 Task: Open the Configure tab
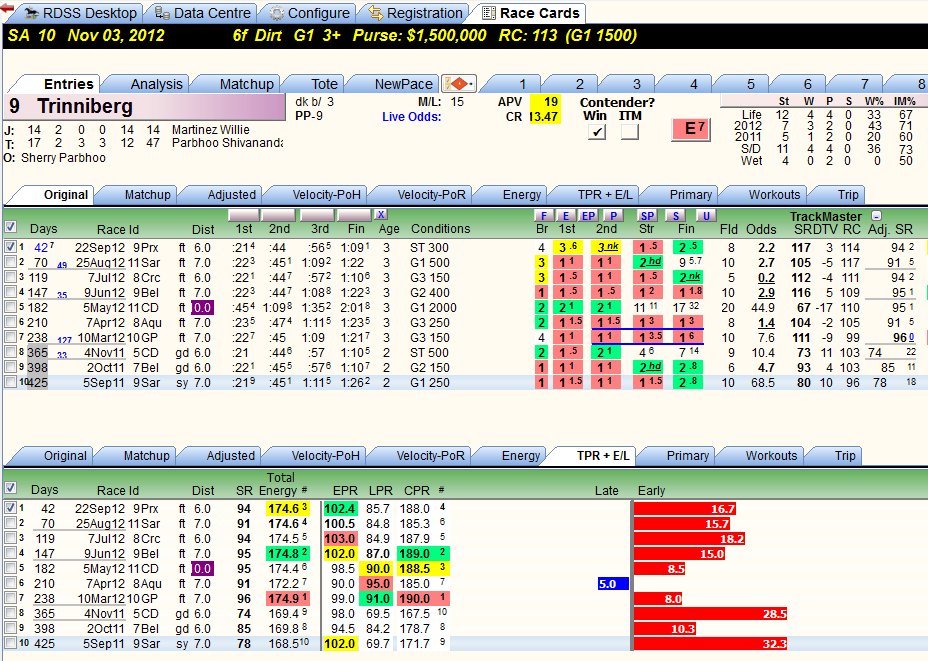coord(310,13)
